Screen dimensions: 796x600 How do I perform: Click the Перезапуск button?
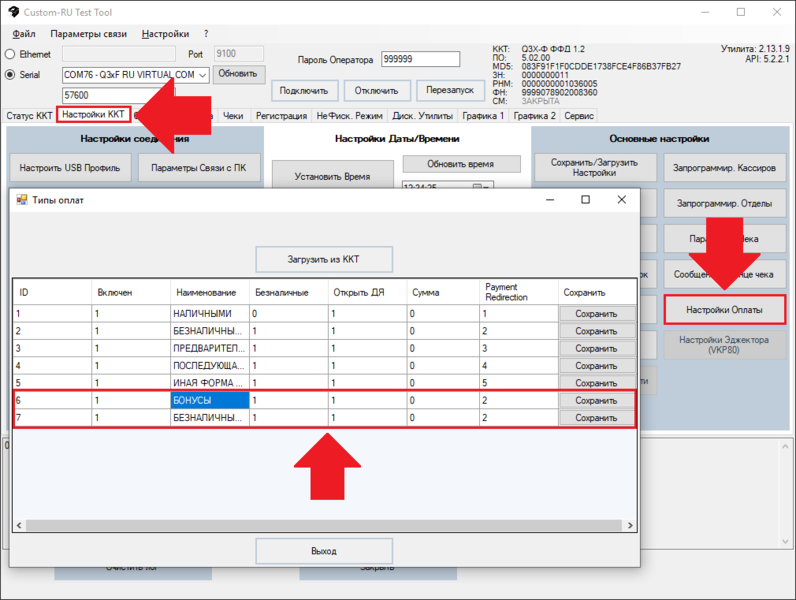click(x=451, y=90)
